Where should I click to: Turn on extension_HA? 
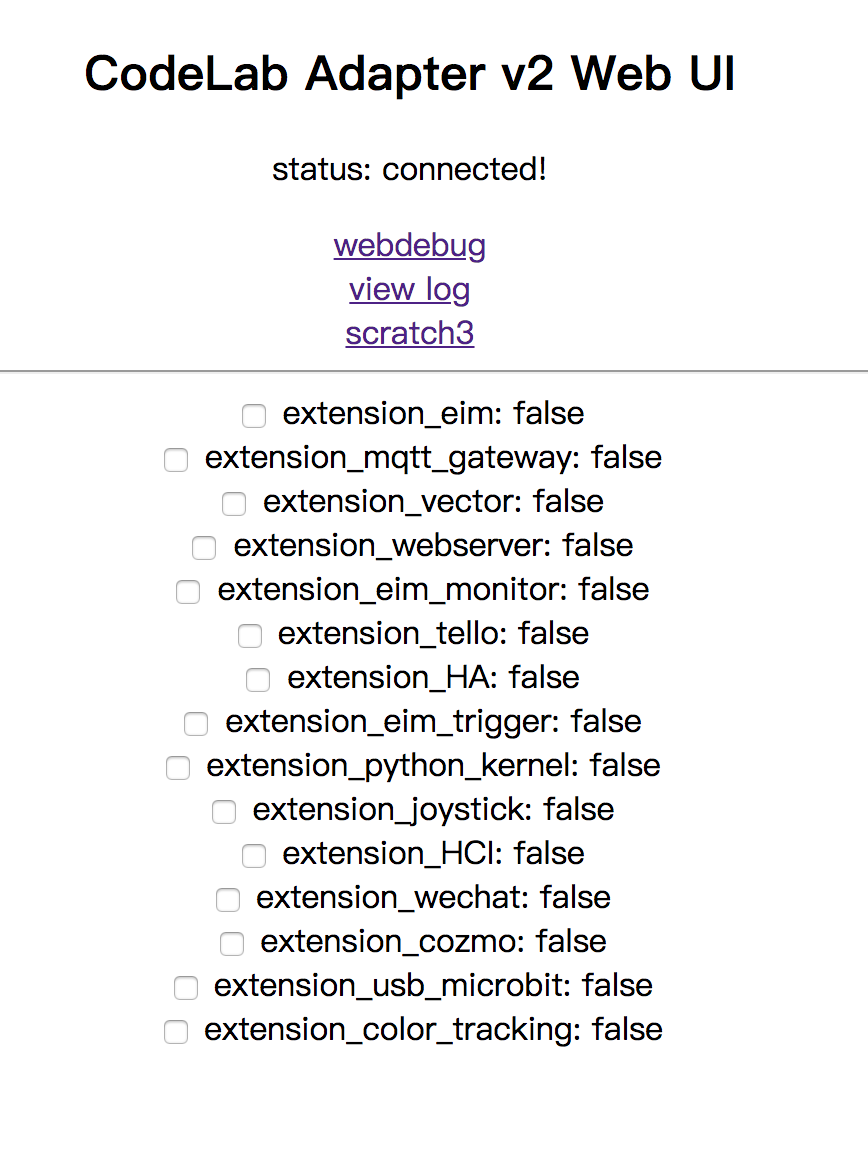pyautogui.click(x=257, y=680)
